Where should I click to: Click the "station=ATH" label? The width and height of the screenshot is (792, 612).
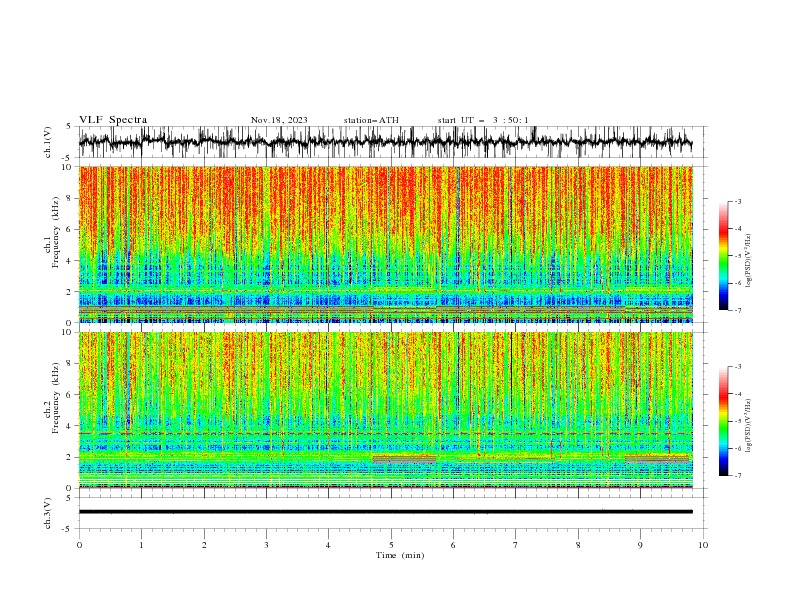[371, 120]
